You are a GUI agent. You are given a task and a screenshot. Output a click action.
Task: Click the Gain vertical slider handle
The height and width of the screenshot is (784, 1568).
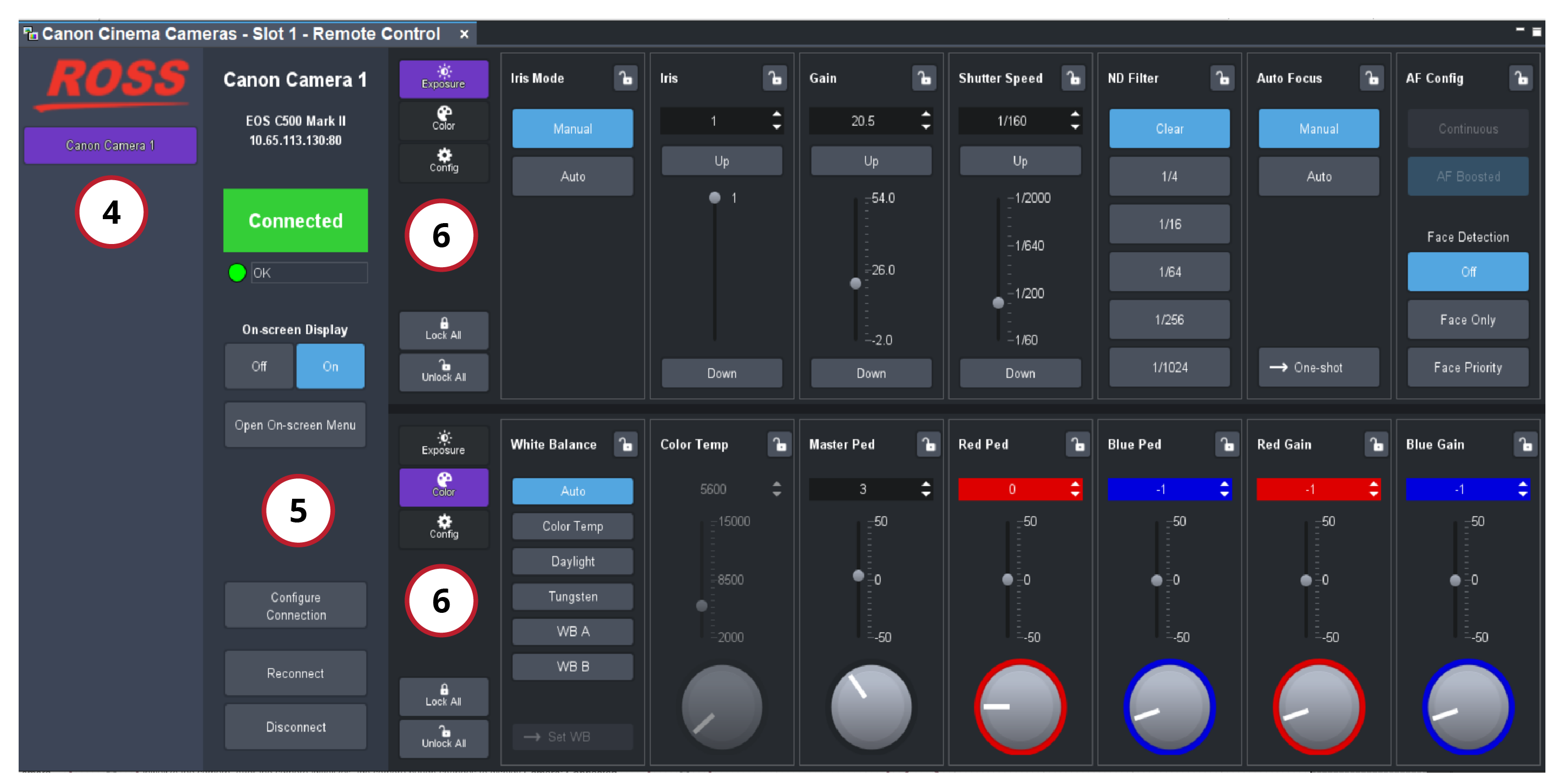coord(855,284)
